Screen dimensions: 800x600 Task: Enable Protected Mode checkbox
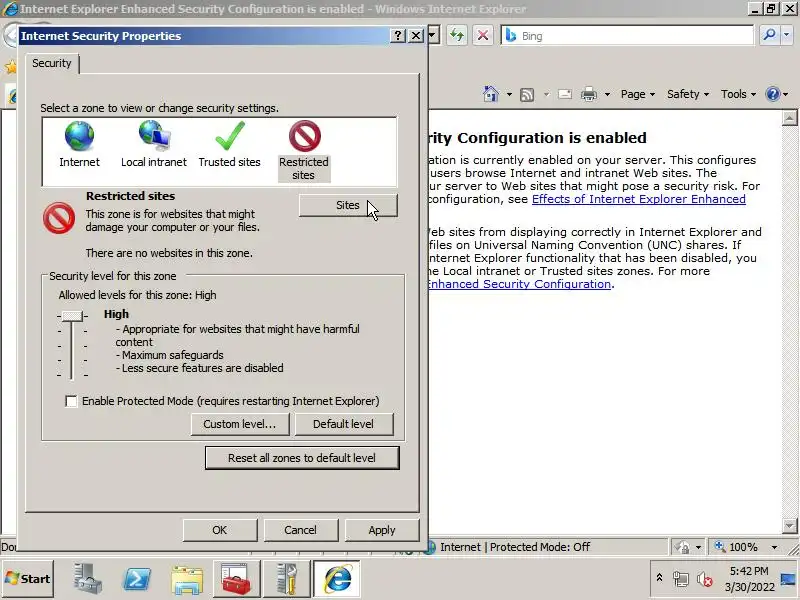71,401
